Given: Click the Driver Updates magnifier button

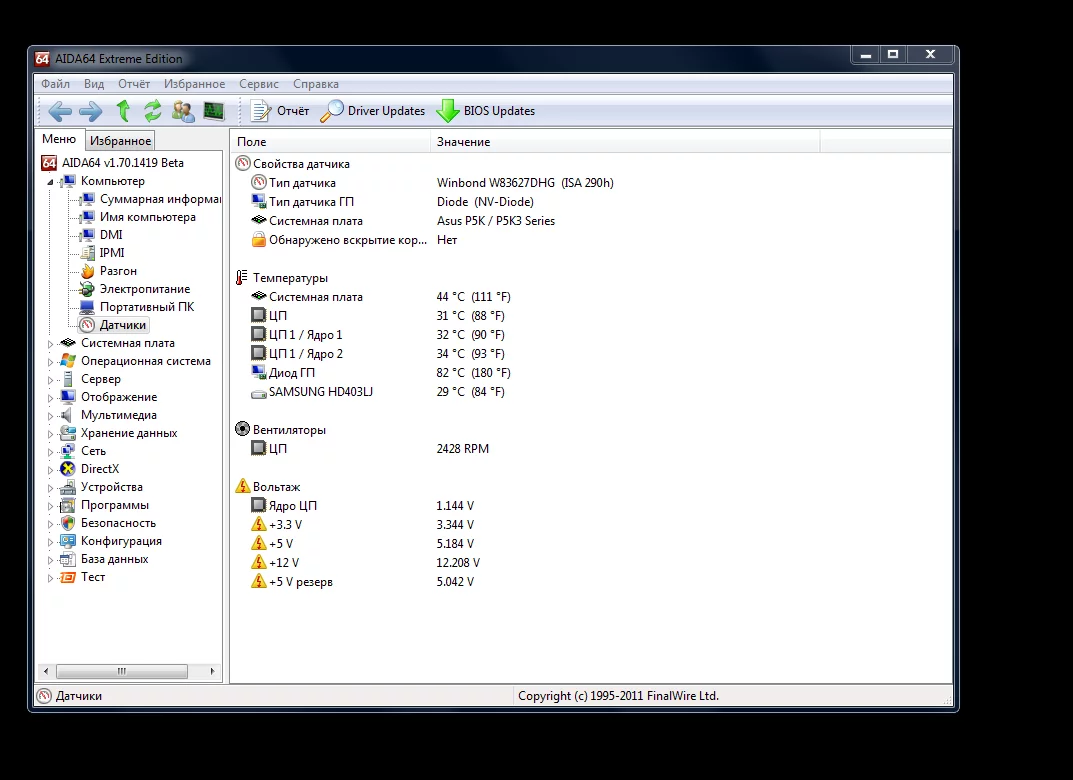Looking at the screenshot, I should coord(373,111).
